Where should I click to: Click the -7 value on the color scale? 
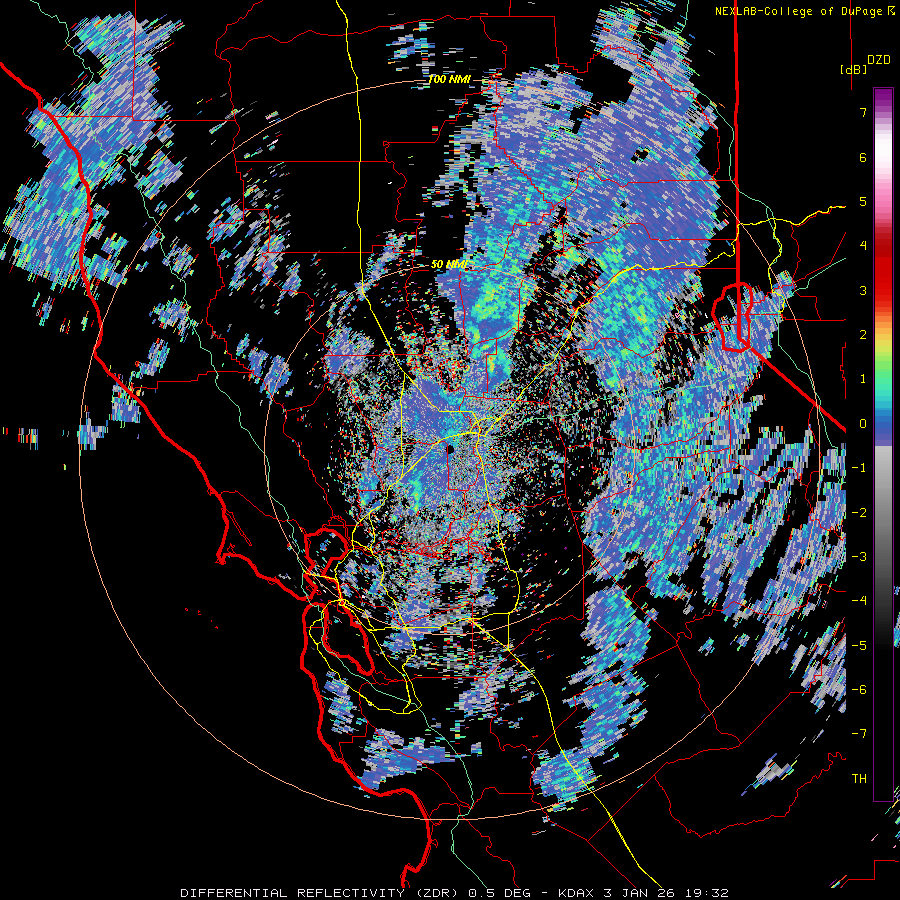[859, 734]
